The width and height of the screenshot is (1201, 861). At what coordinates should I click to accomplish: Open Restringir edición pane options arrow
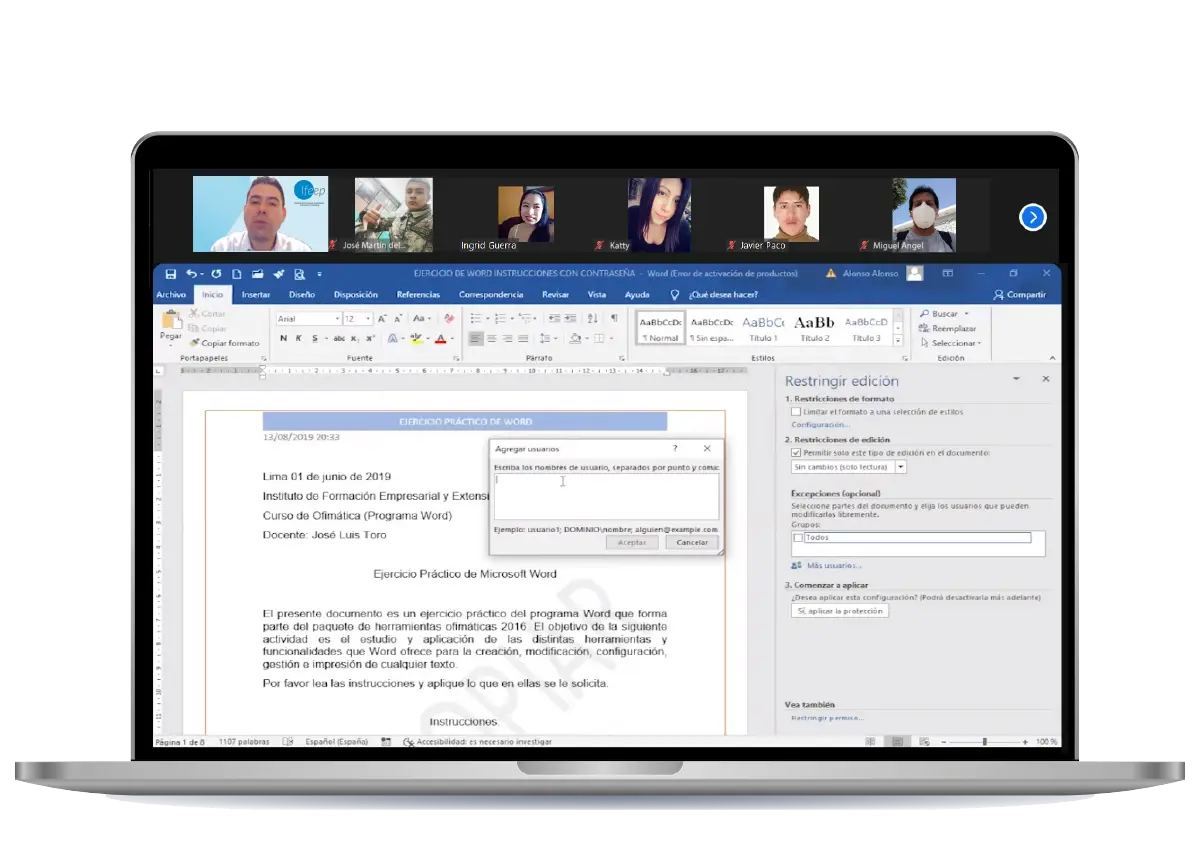pos(1016,380)
